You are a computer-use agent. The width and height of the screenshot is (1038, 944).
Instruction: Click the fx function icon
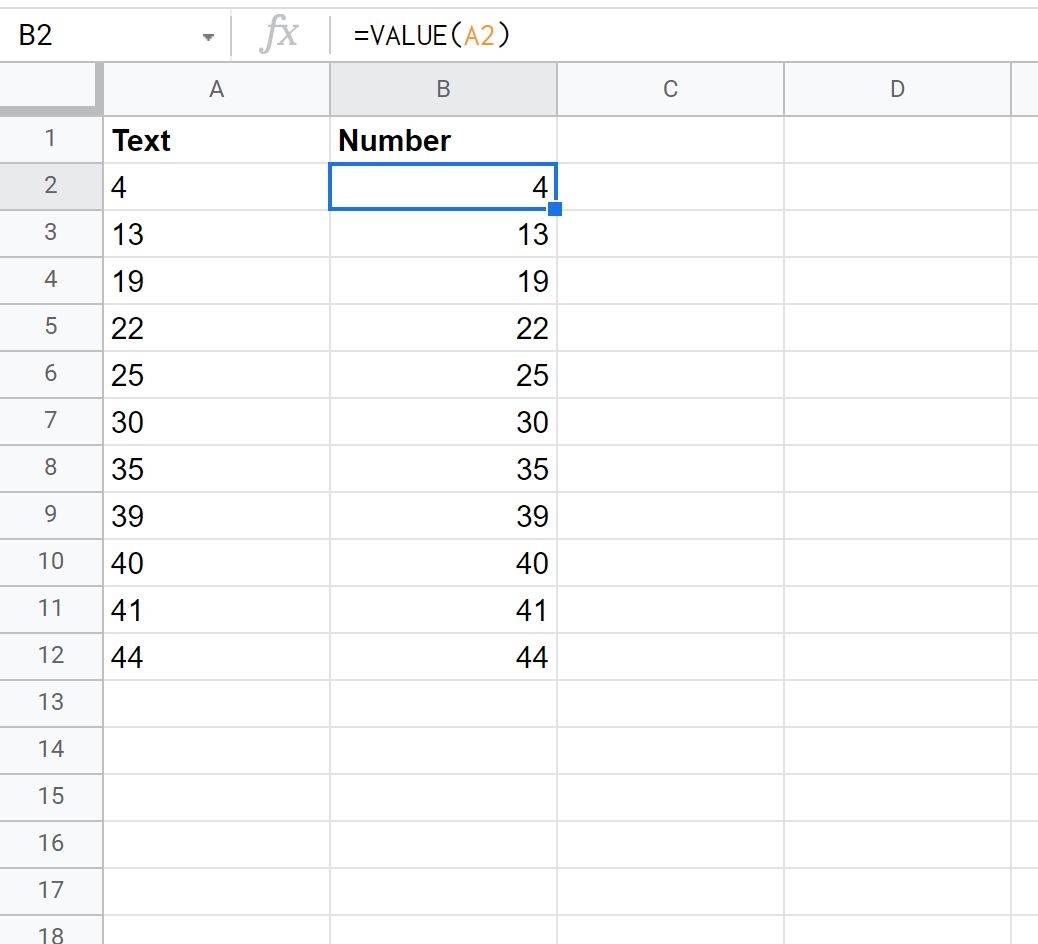tap(279, 36)
